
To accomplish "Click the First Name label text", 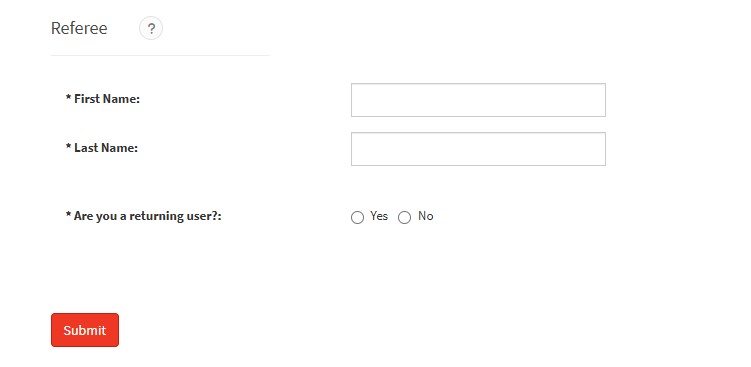I will pyautogui.click(x=107, y=99).
